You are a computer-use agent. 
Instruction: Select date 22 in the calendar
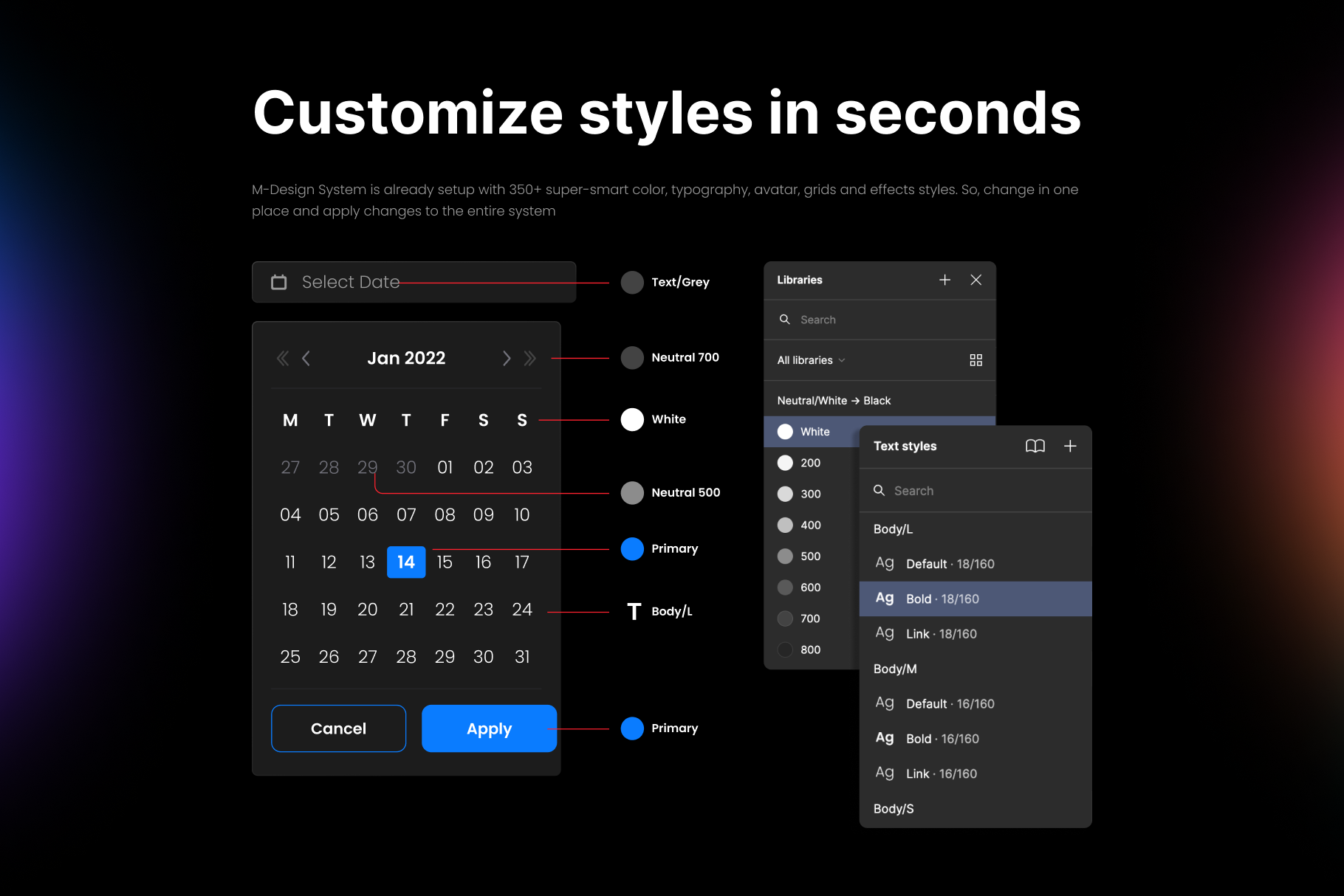click(445, 610)
